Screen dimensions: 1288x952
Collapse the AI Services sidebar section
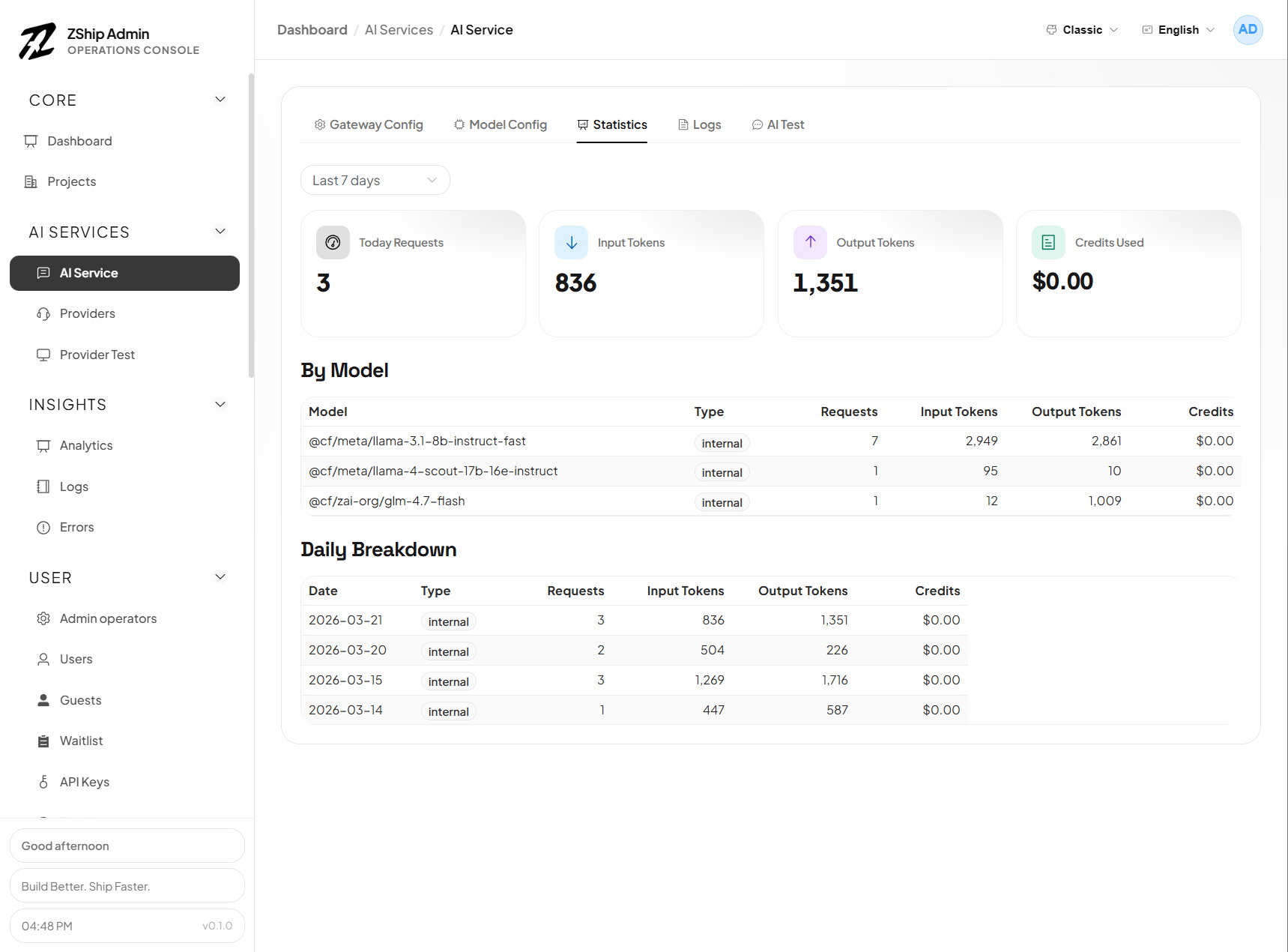[220, 232]
